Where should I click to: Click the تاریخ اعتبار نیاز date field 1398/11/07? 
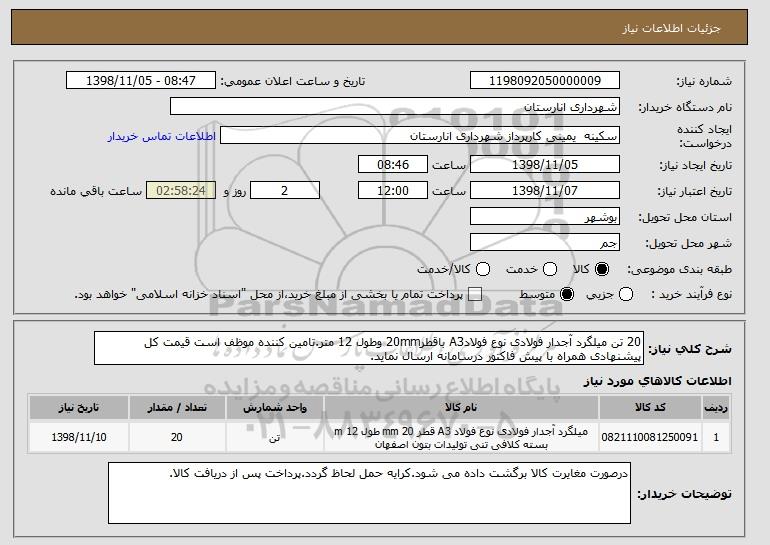point(545,191)
